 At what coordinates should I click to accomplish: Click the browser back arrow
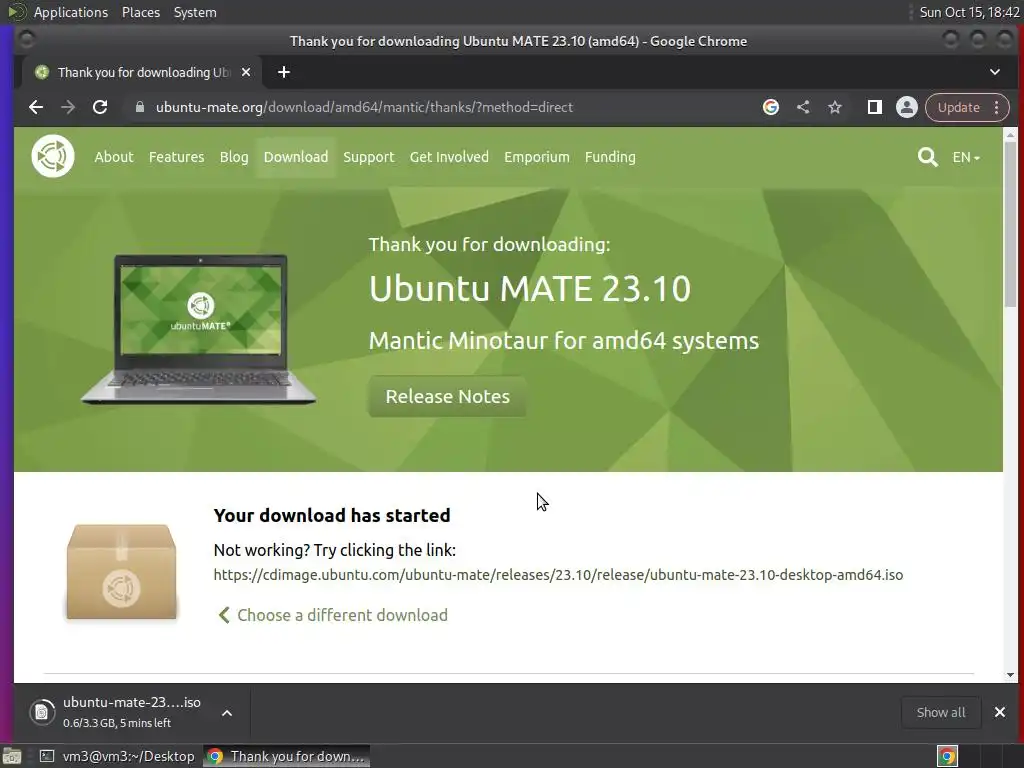click(36, 107)
